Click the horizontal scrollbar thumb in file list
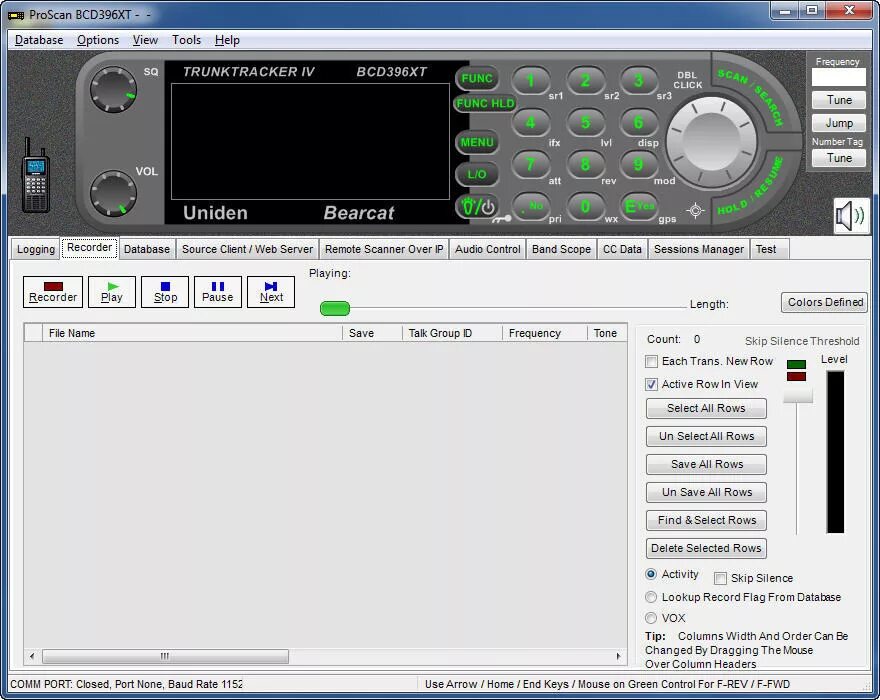This screenshot has height=700, width=880. pos(166,656)
